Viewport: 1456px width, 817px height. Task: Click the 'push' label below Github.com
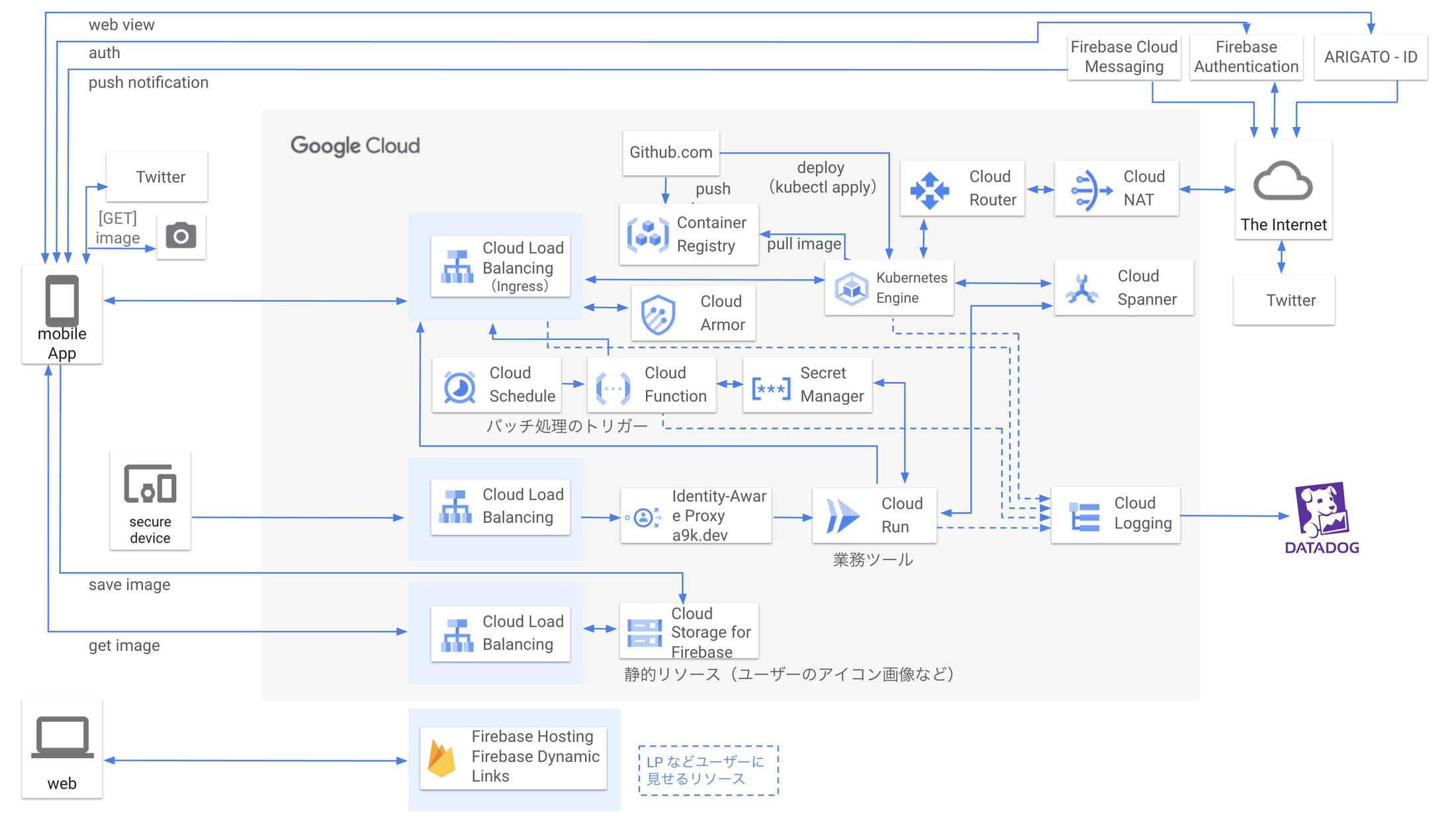click(713, 189)
